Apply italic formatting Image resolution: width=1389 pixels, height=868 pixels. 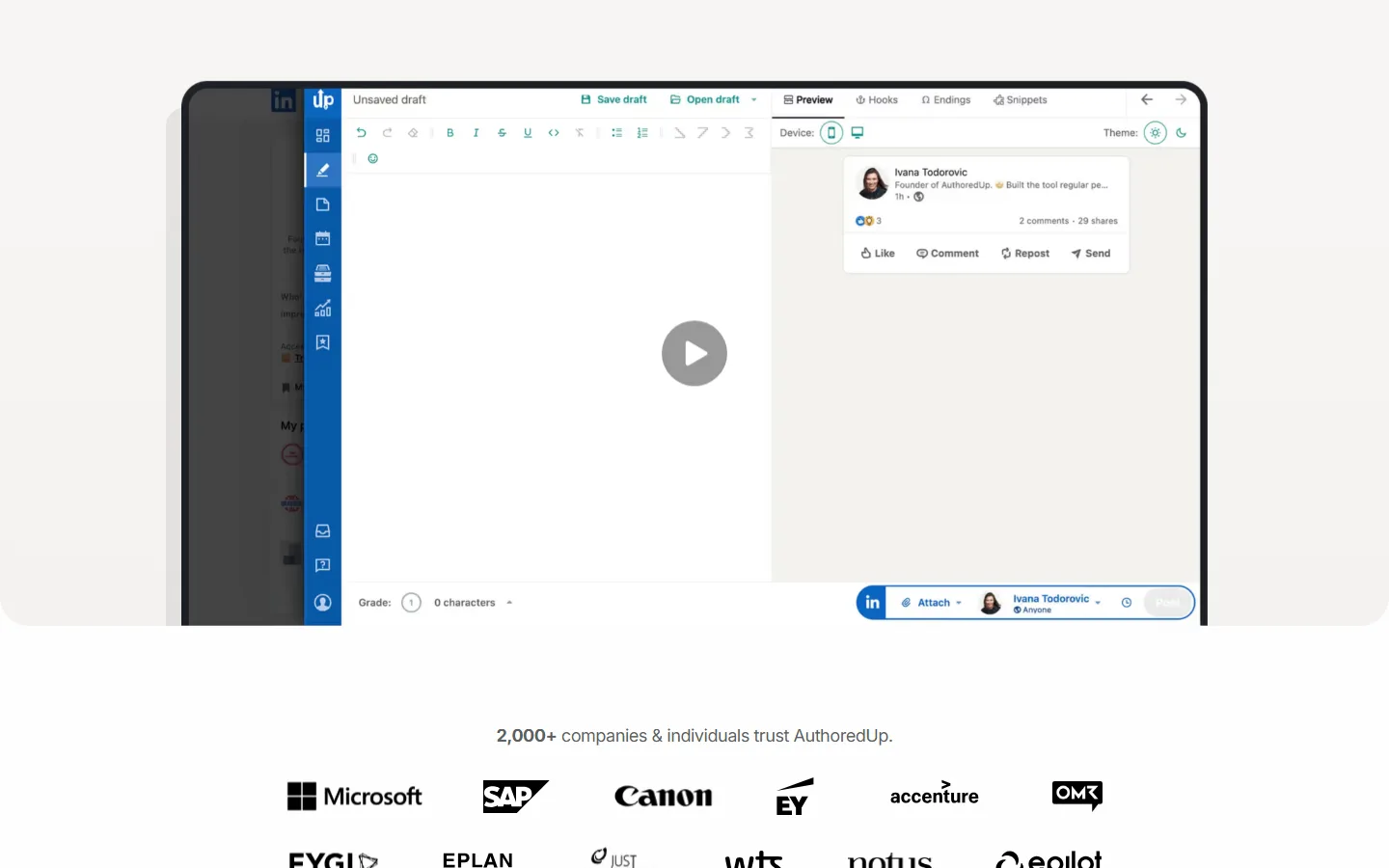(x=476, y=133)
